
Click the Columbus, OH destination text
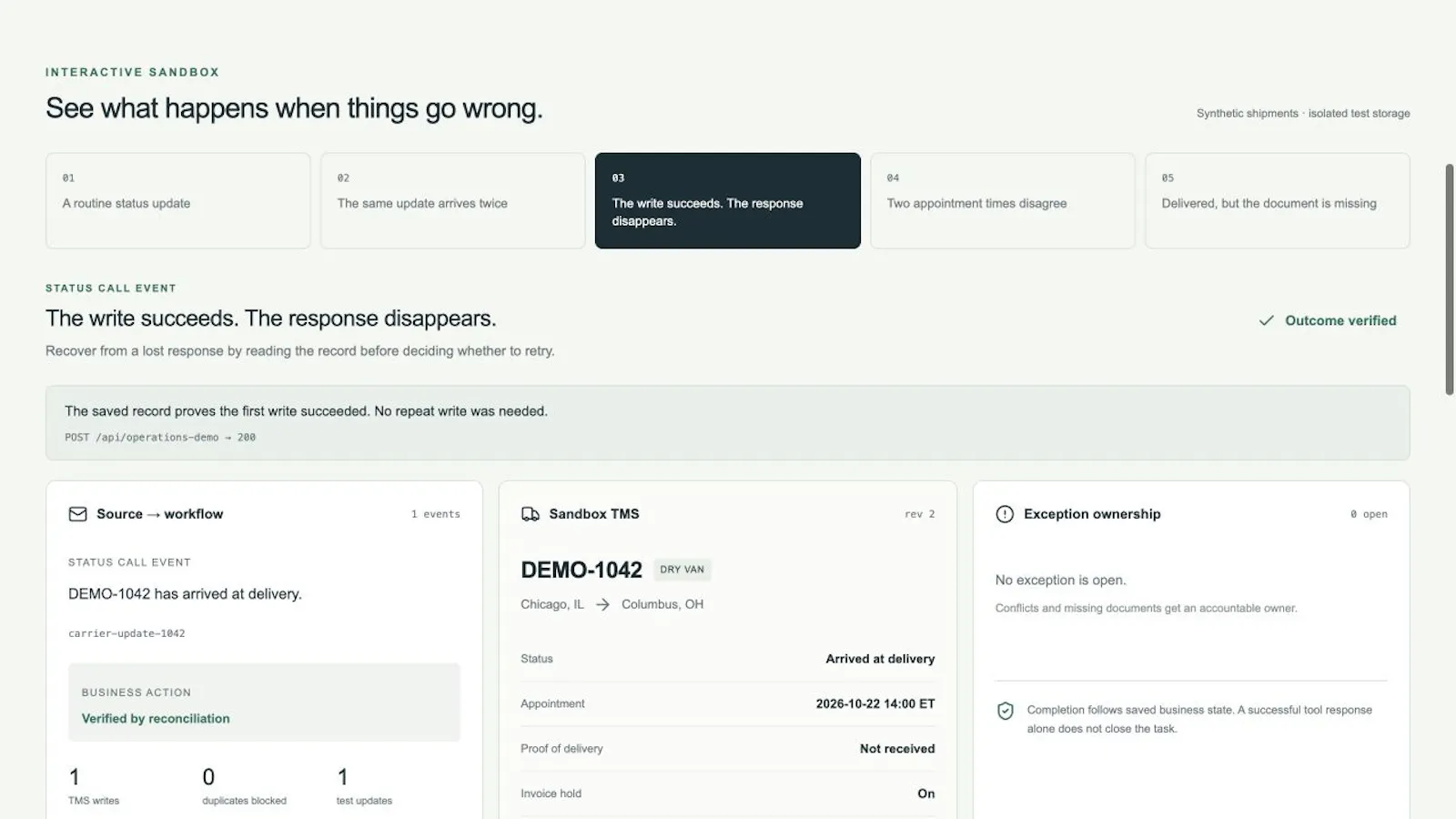[x=662, y=604]
